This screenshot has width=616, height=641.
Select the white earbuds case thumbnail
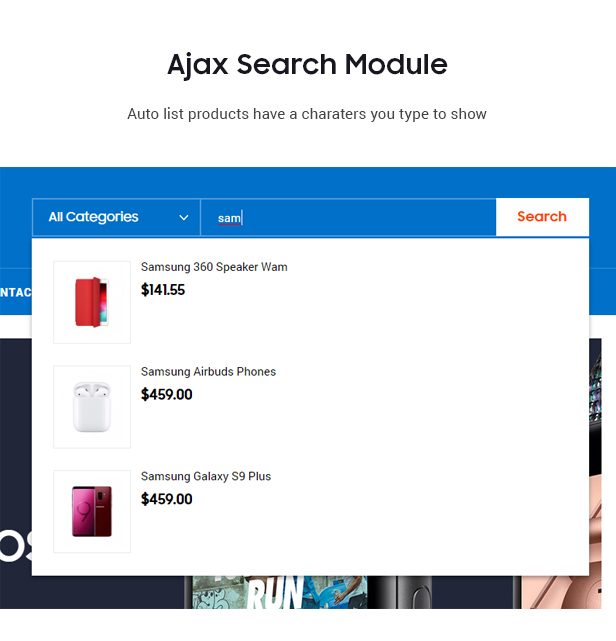[92, 407]
